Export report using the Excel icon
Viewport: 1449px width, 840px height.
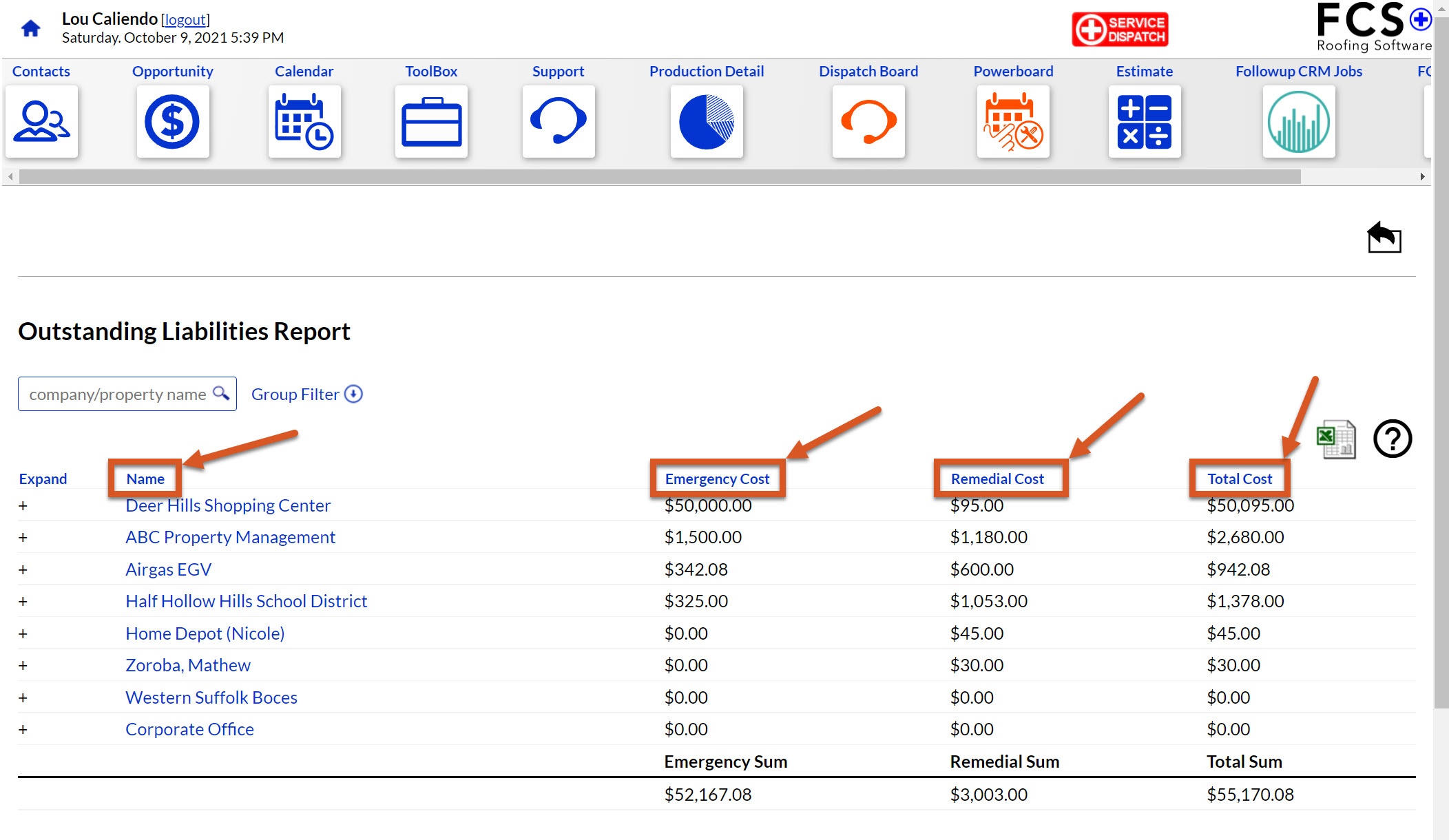1336,439
